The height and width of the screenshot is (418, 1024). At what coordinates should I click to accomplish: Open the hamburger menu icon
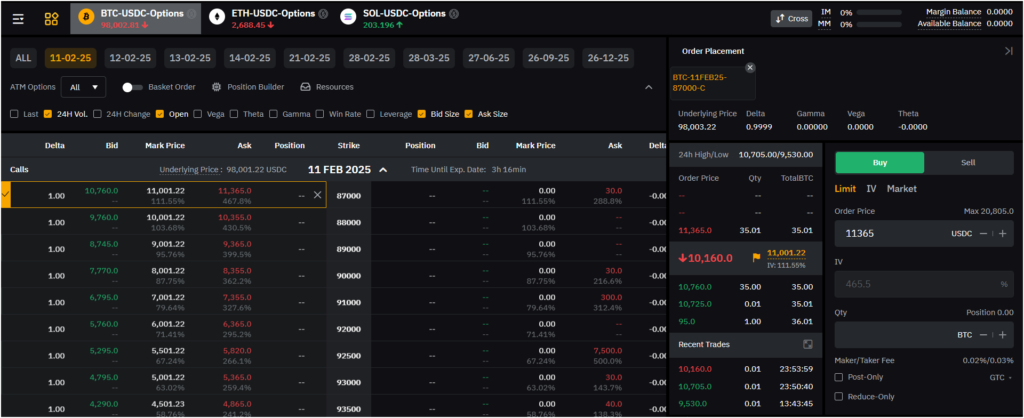[x=18, y=19]
